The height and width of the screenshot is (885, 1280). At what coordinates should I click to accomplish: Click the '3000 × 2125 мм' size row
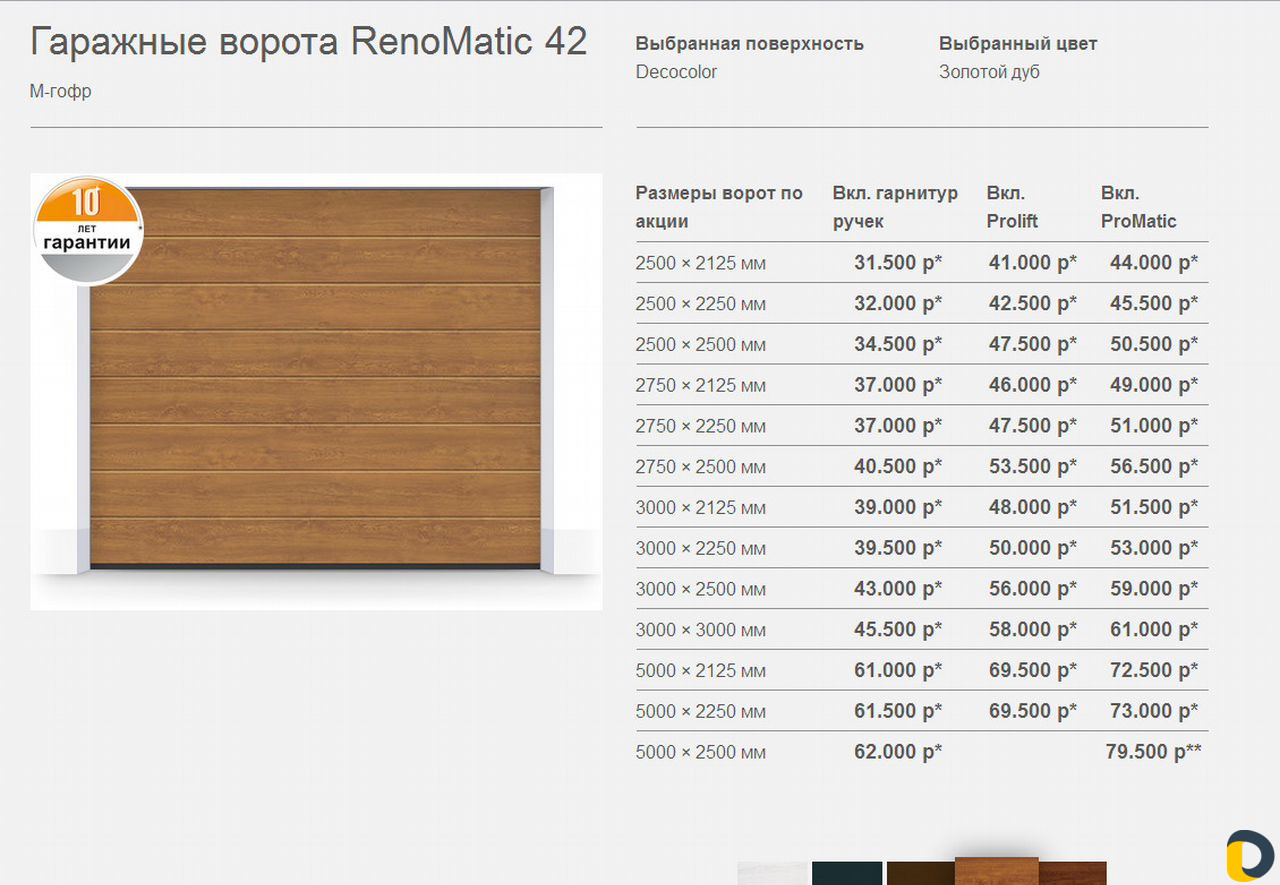[922, 507]
